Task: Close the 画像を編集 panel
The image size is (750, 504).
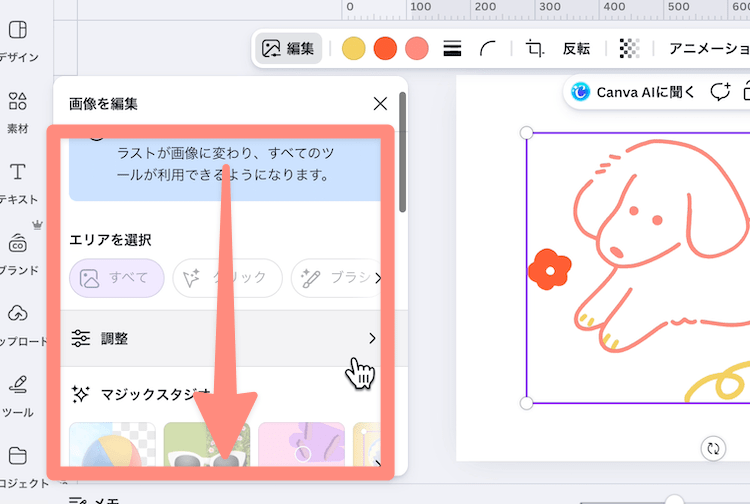Action: tap(380, 103)
